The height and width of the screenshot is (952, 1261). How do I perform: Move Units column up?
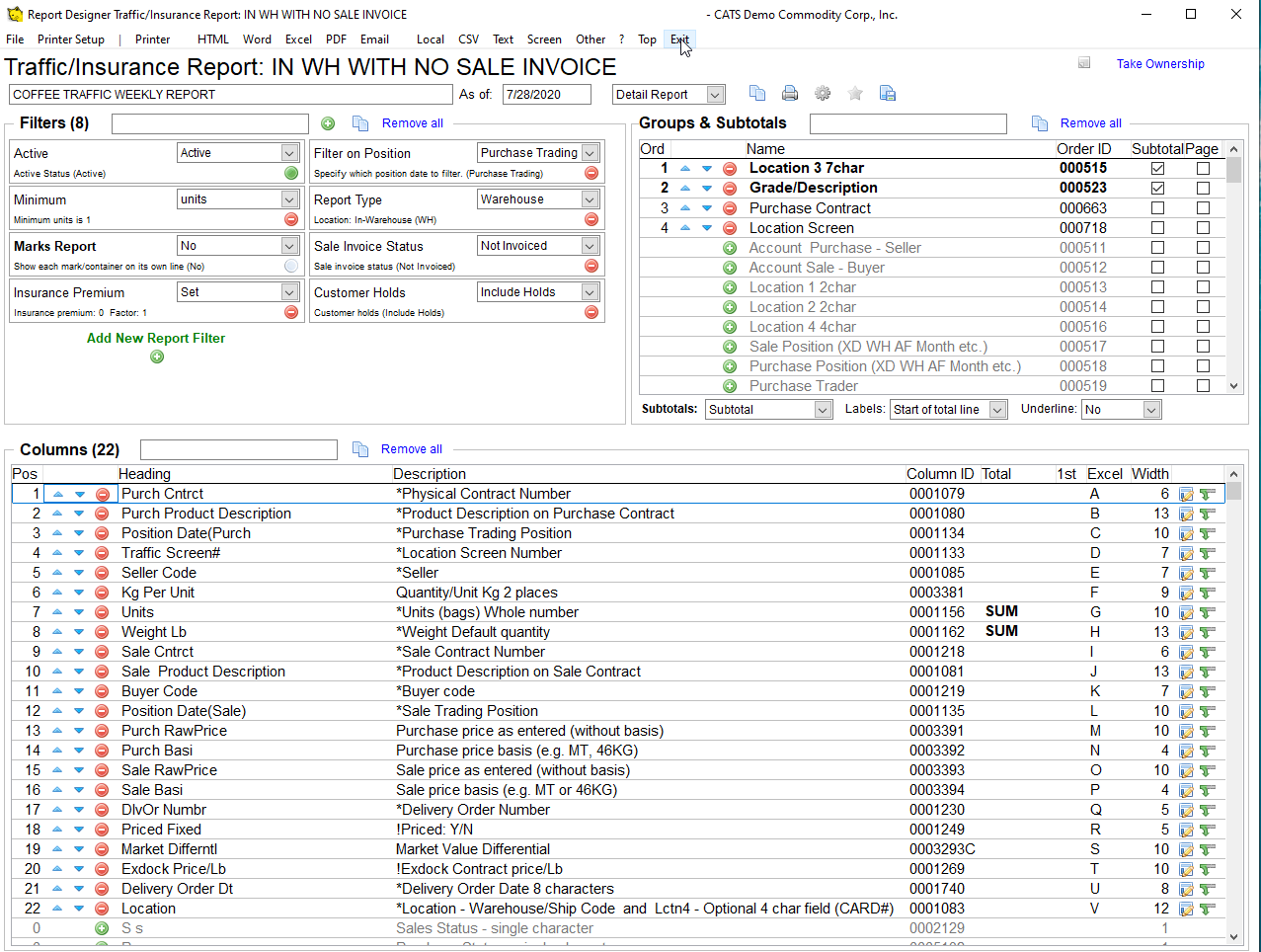tap(57, 612)
